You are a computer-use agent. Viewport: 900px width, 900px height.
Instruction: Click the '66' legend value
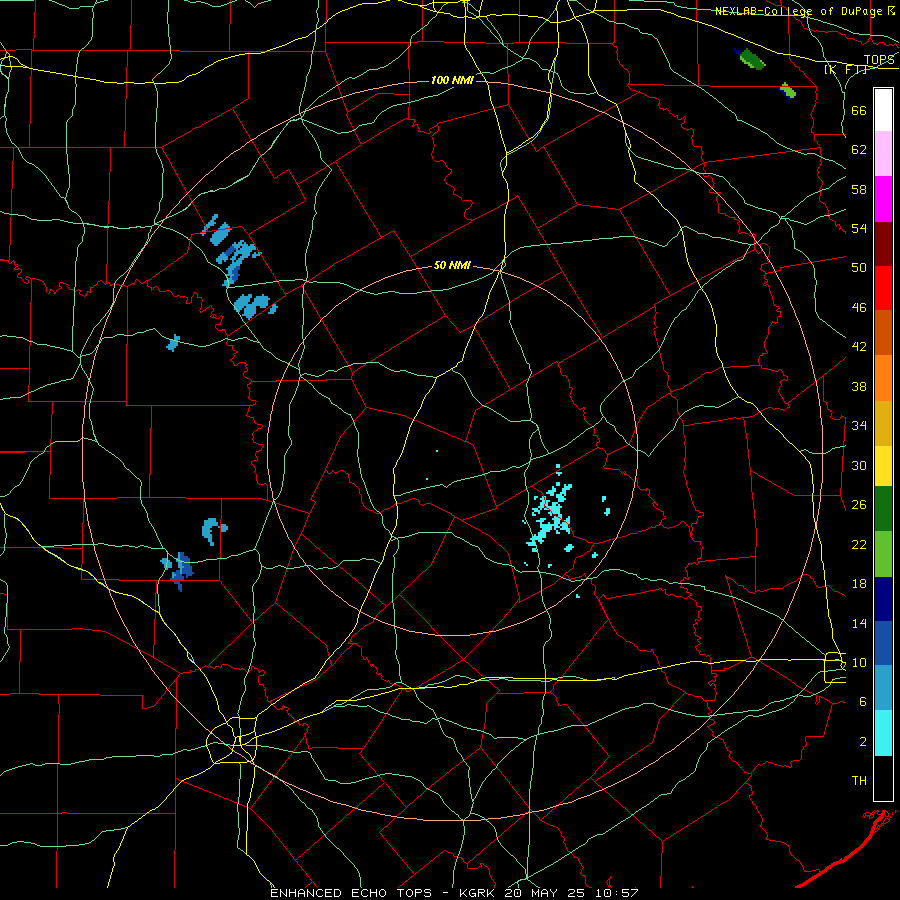(x=859, y=110)
